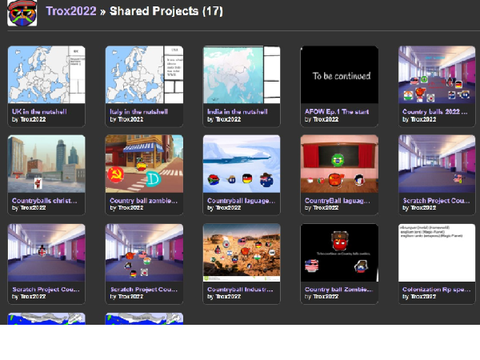Click the author link under UK in the nutshell
The image size is (480, 360).
(33, 119)
